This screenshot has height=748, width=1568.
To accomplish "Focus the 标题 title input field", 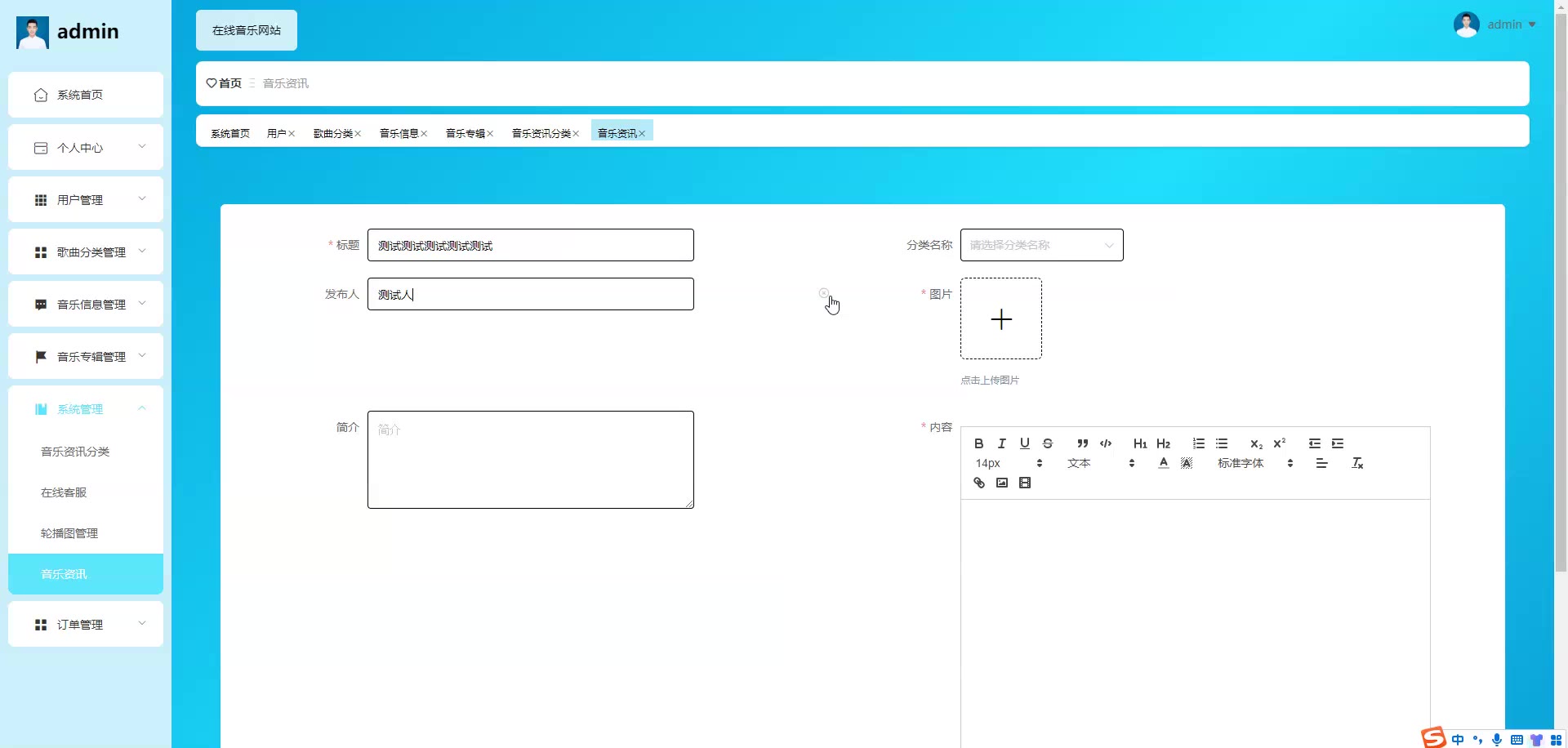I will coord(531,245).
